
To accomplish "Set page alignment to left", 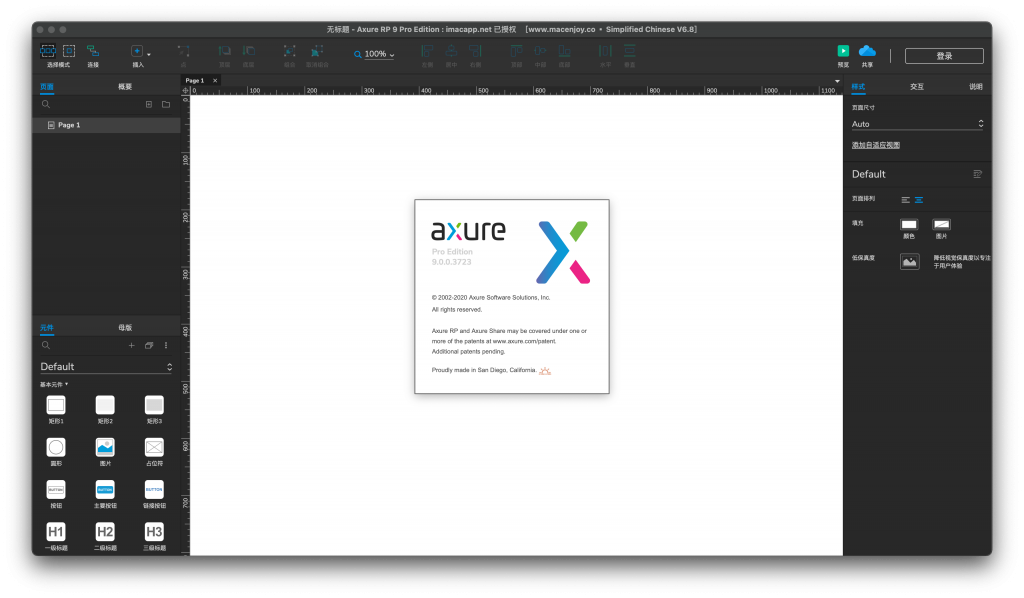I will (905, 200).
